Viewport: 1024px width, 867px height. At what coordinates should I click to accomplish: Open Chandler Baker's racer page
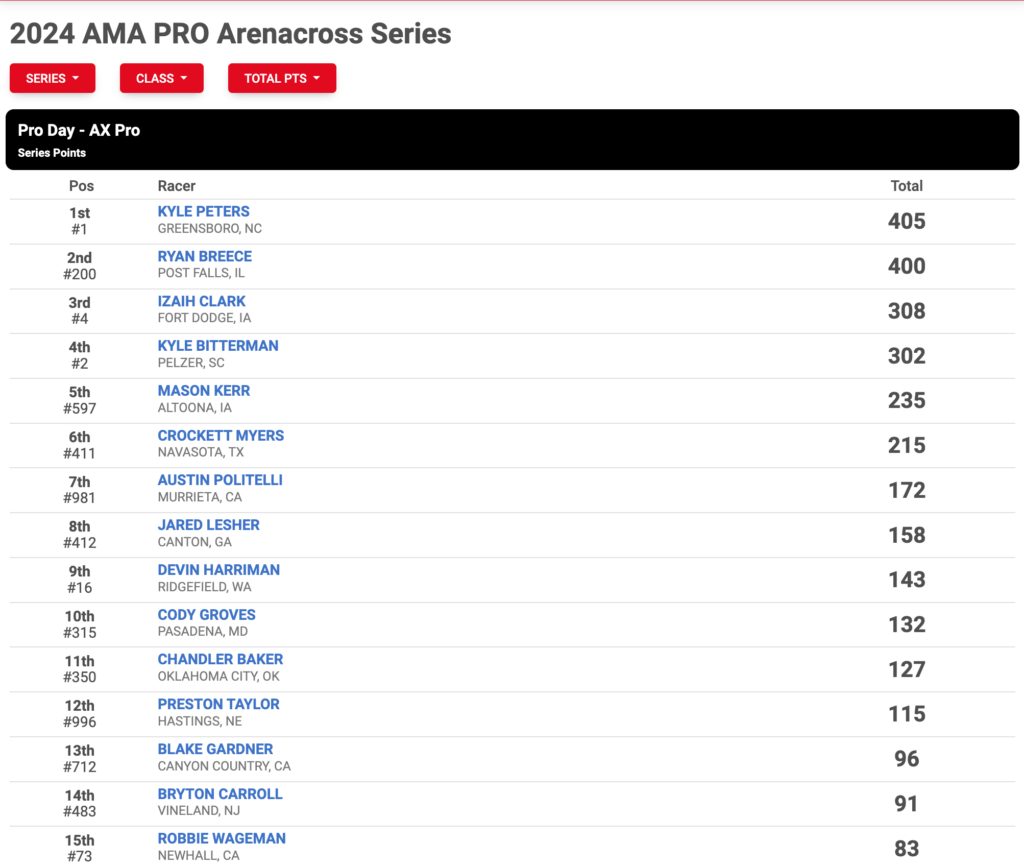[x=220, y=659]
